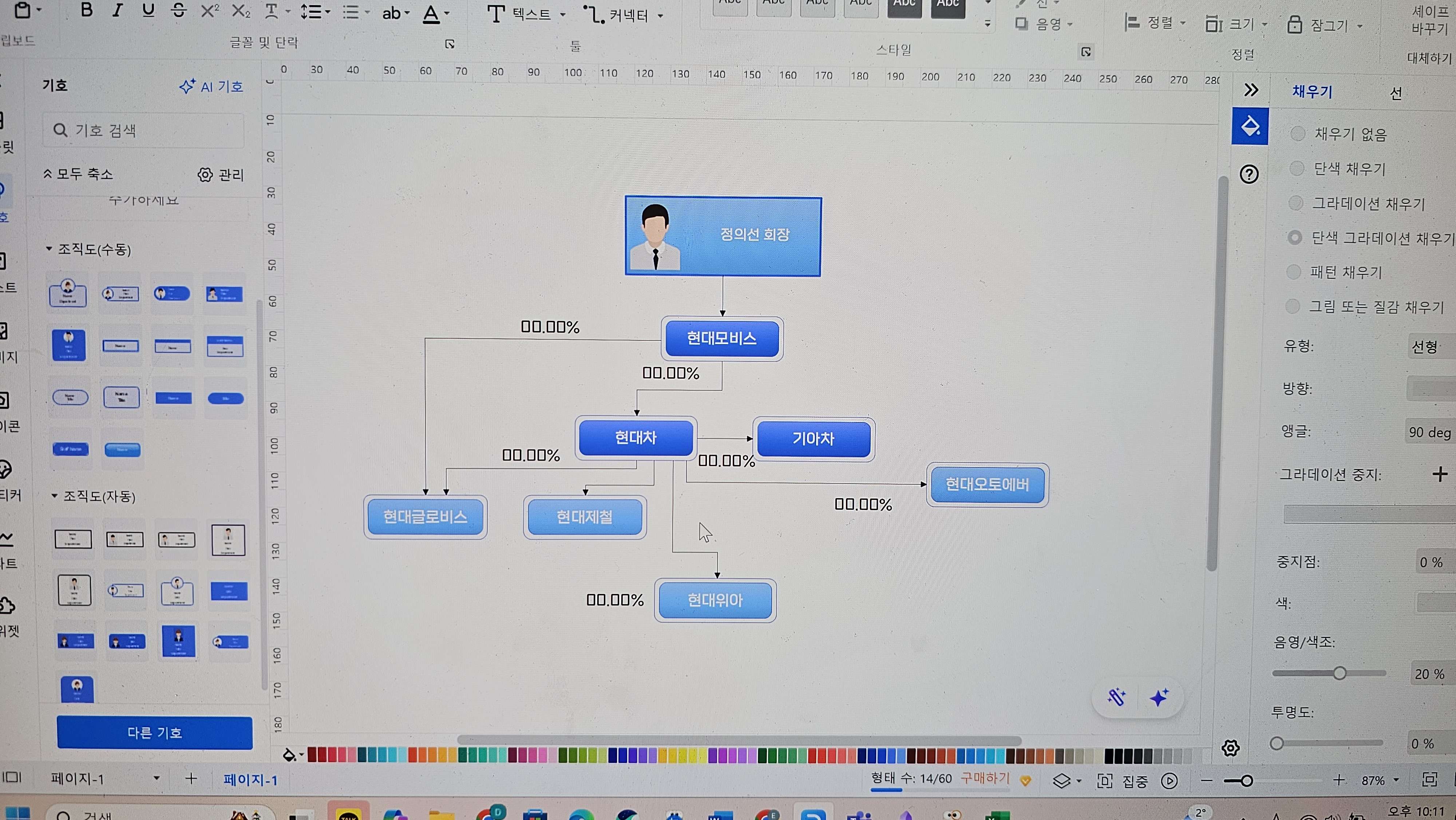The width and height of the screenshot is (1456, 820).
Task: Select the 현대모비스 shape on canvas
Action: pyautogui.click(x=722, y=338)
